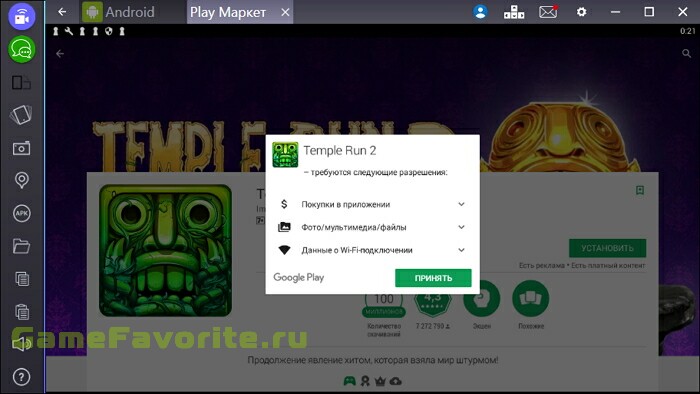
Task: Expand the Покупки в приложении permission chevron
Action: point(461,204)
